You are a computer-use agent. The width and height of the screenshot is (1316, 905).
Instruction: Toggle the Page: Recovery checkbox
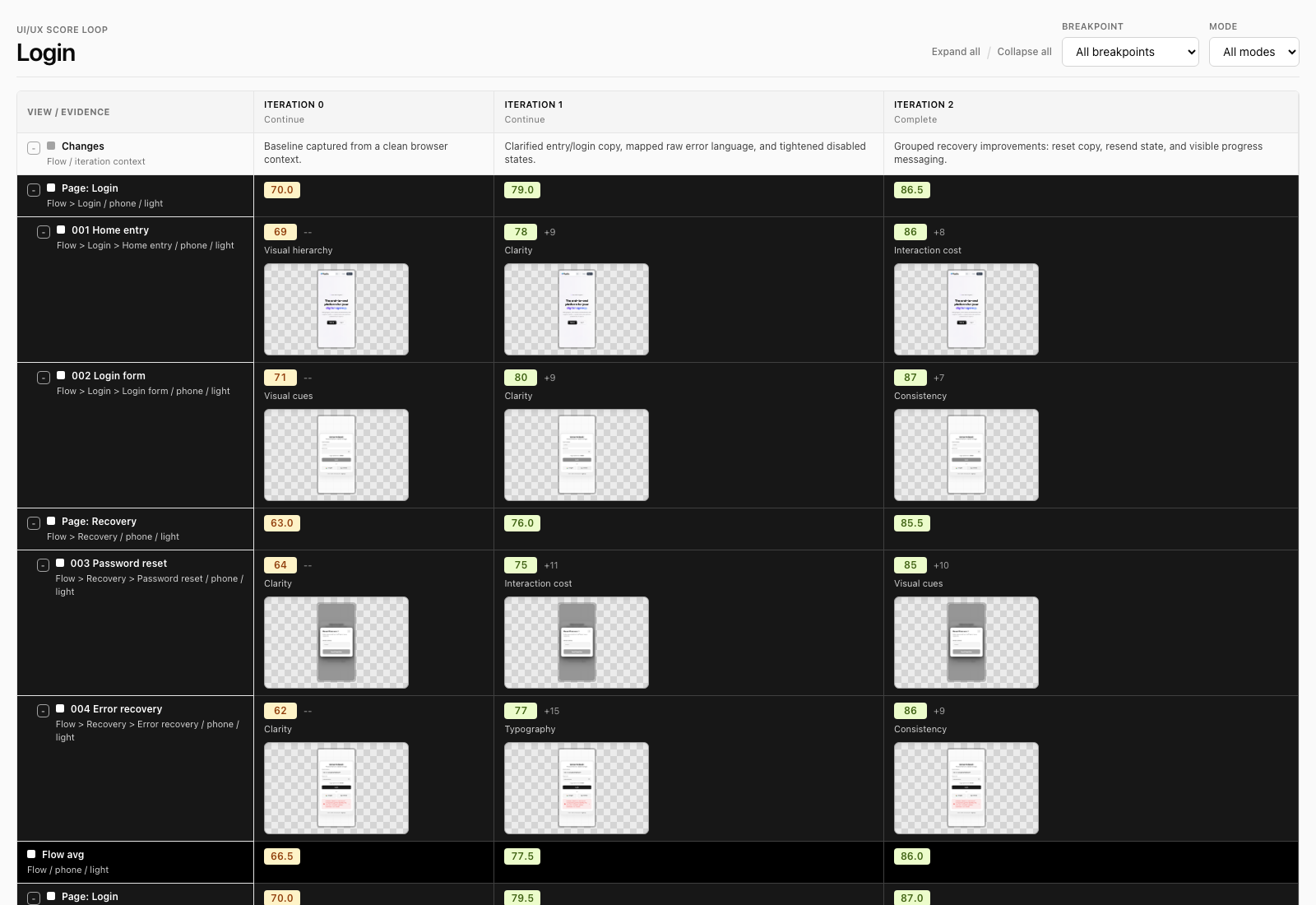click(51, 521)
